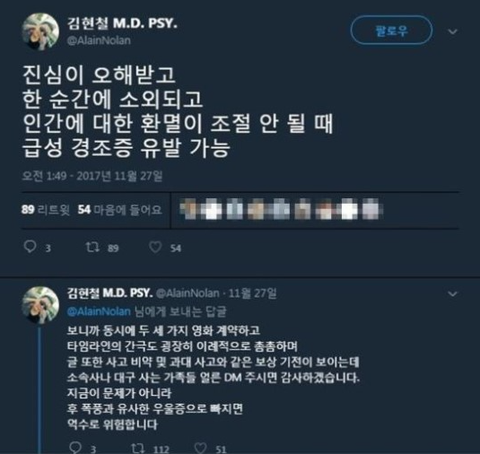Screen dimensions: 480x454
Task: Open the @AlainNolan handle under the top name
Action: [99, 40]
